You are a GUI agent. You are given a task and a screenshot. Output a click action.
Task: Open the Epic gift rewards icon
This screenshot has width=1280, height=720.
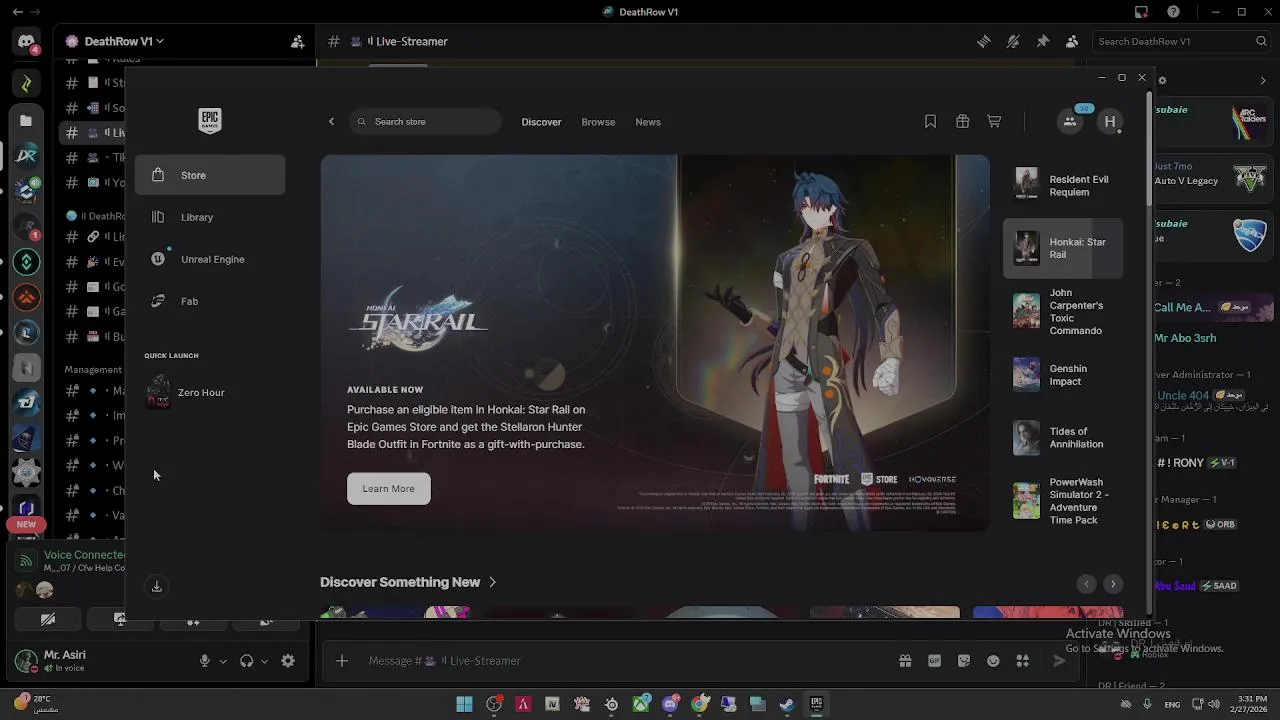click(962, 121)
